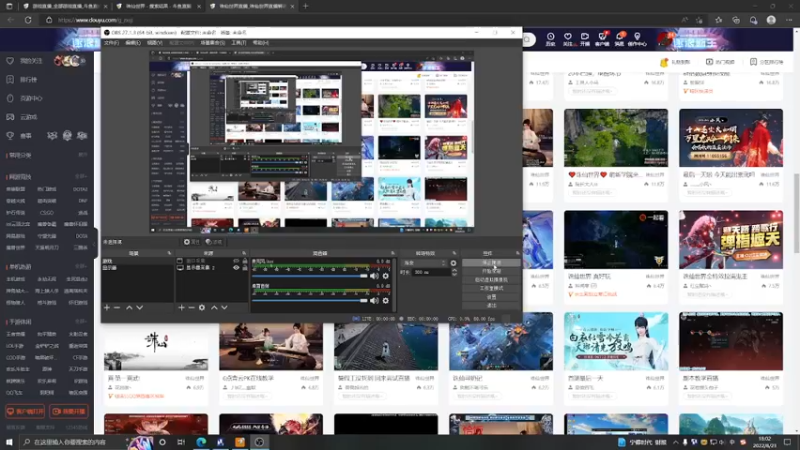Click source 滤镜 filters button above panels
This screenshot has width=800, height=450.
click(214, 242)
